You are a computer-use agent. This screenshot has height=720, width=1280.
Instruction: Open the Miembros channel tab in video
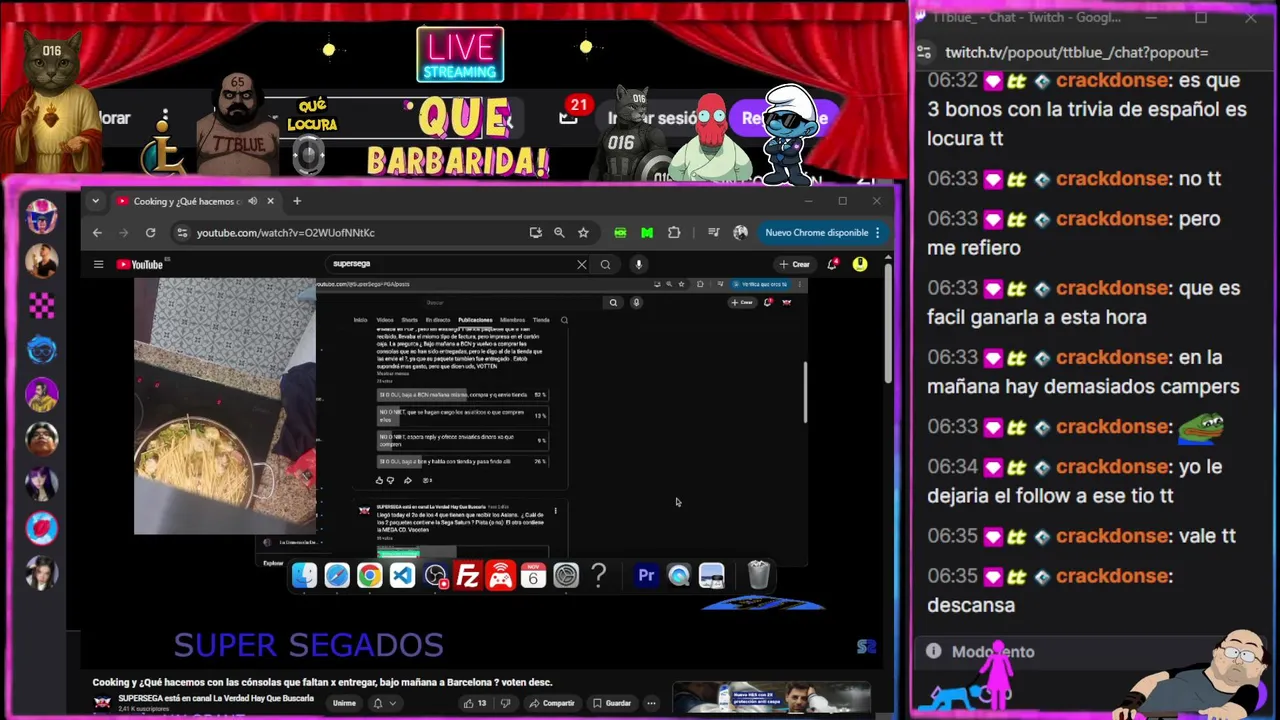[x=512, y=320]
